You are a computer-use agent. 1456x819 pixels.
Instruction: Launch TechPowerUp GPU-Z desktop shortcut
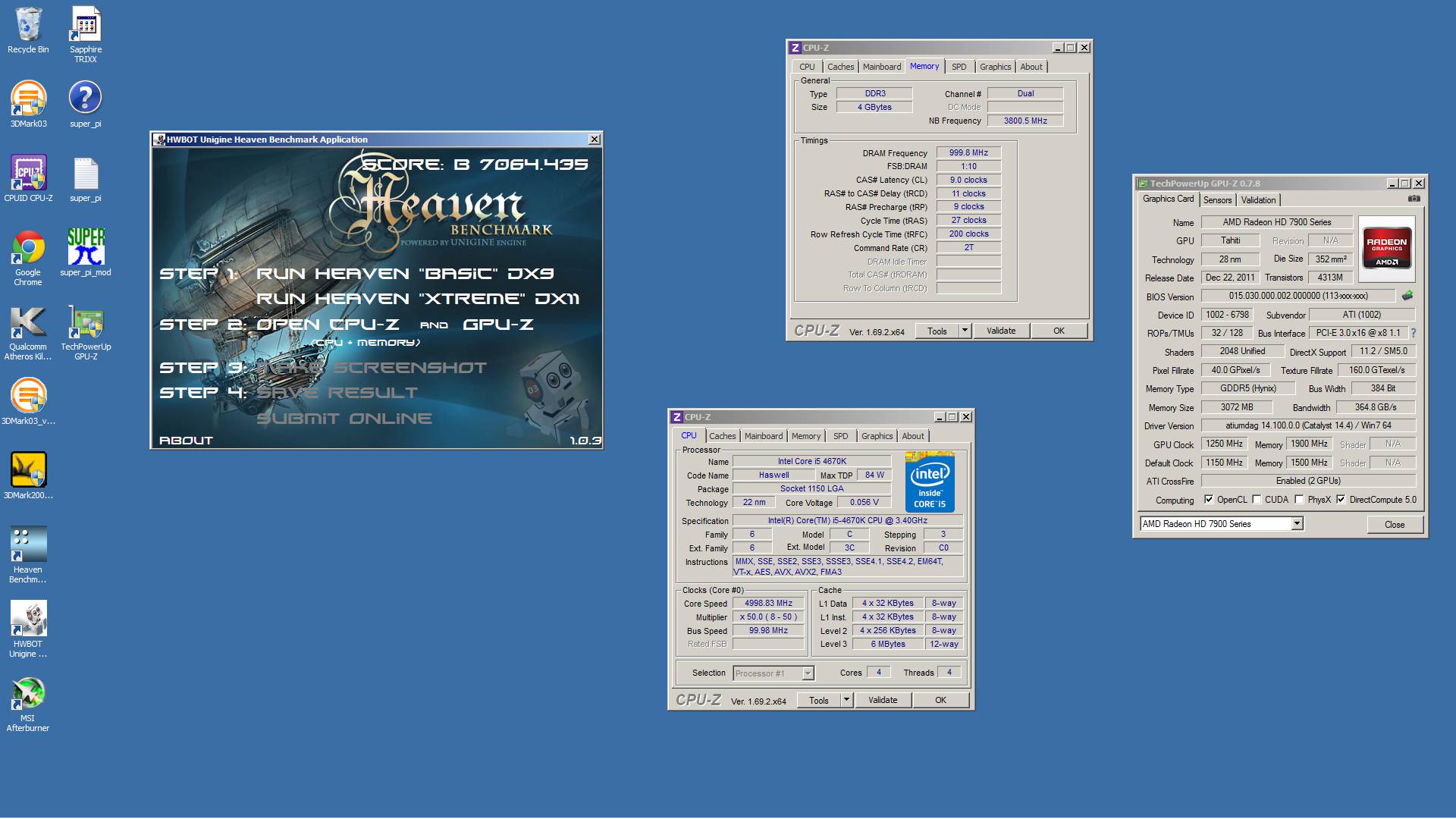coord(86,332)
